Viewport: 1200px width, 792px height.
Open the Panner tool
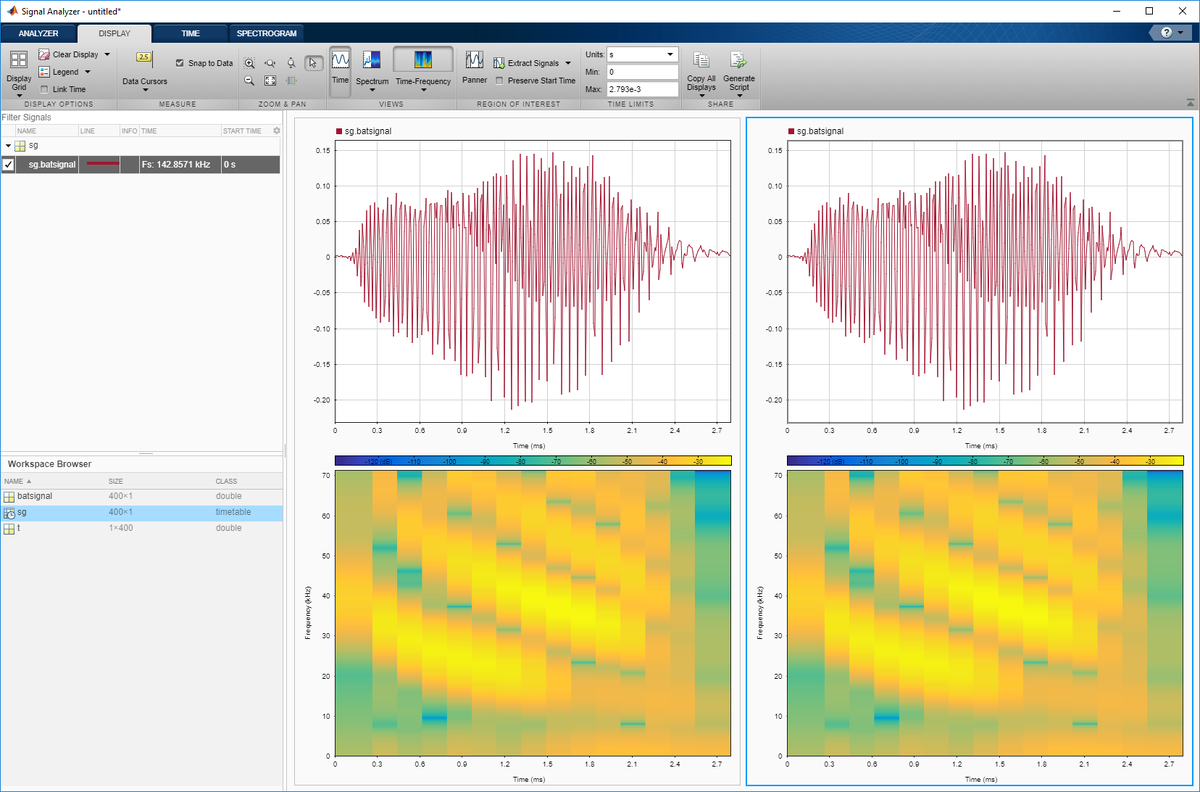[x=475, y=68]
